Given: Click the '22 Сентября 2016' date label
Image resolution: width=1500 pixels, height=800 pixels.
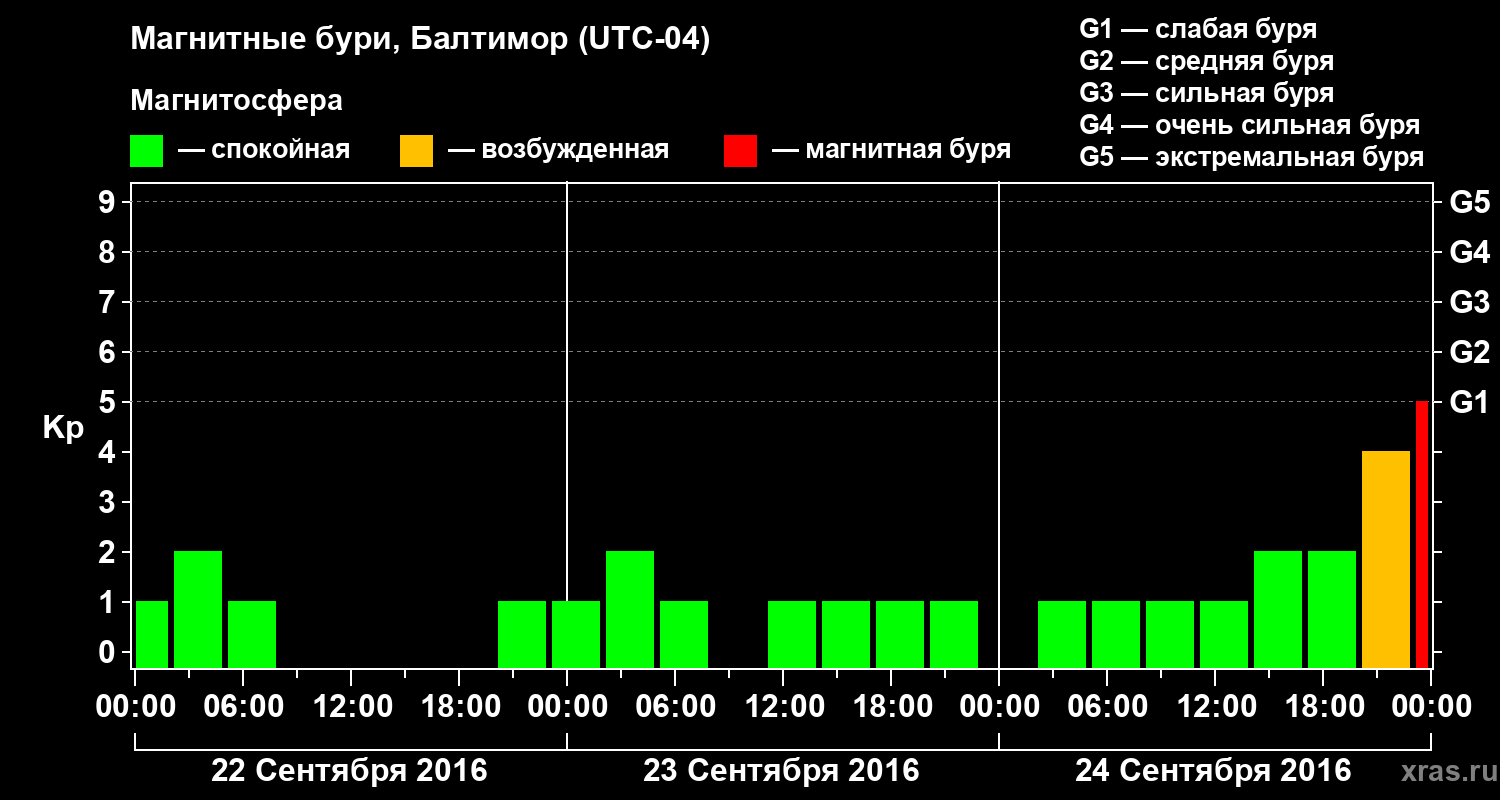Looking at the screenshot, I should (x=349, y=771).
